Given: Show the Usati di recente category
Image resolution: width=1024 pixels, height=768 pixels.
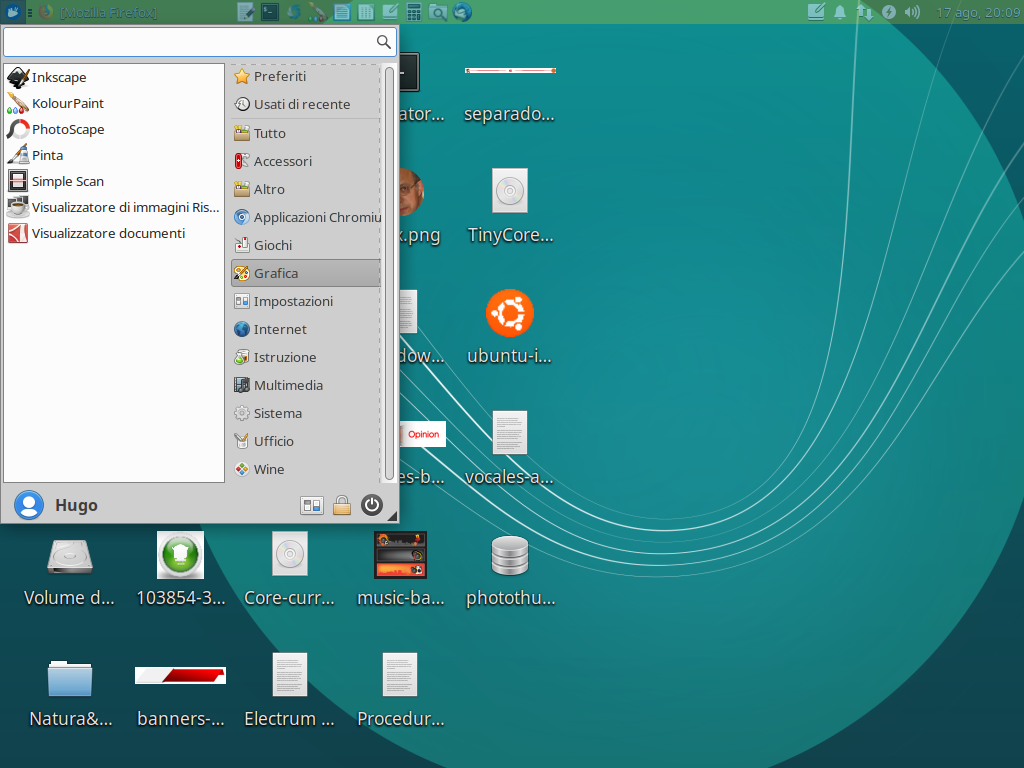Looking at the screenshot, I should coord(306,104).
